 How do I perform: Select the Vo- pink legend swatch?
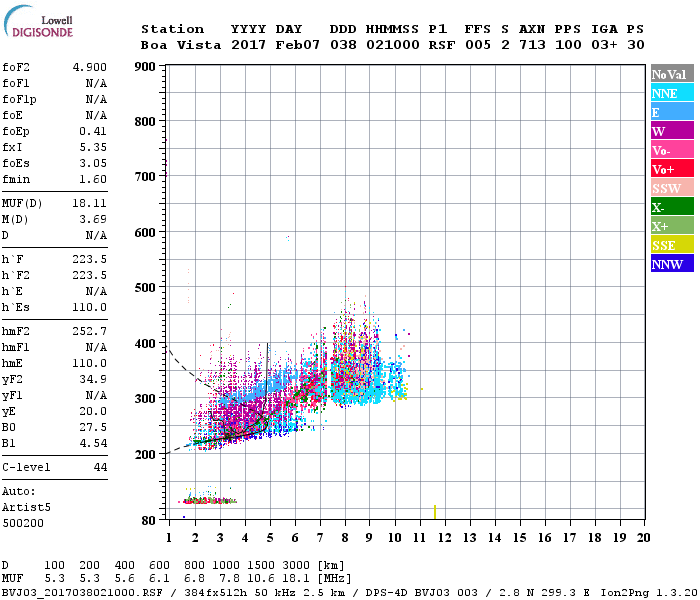672,150
